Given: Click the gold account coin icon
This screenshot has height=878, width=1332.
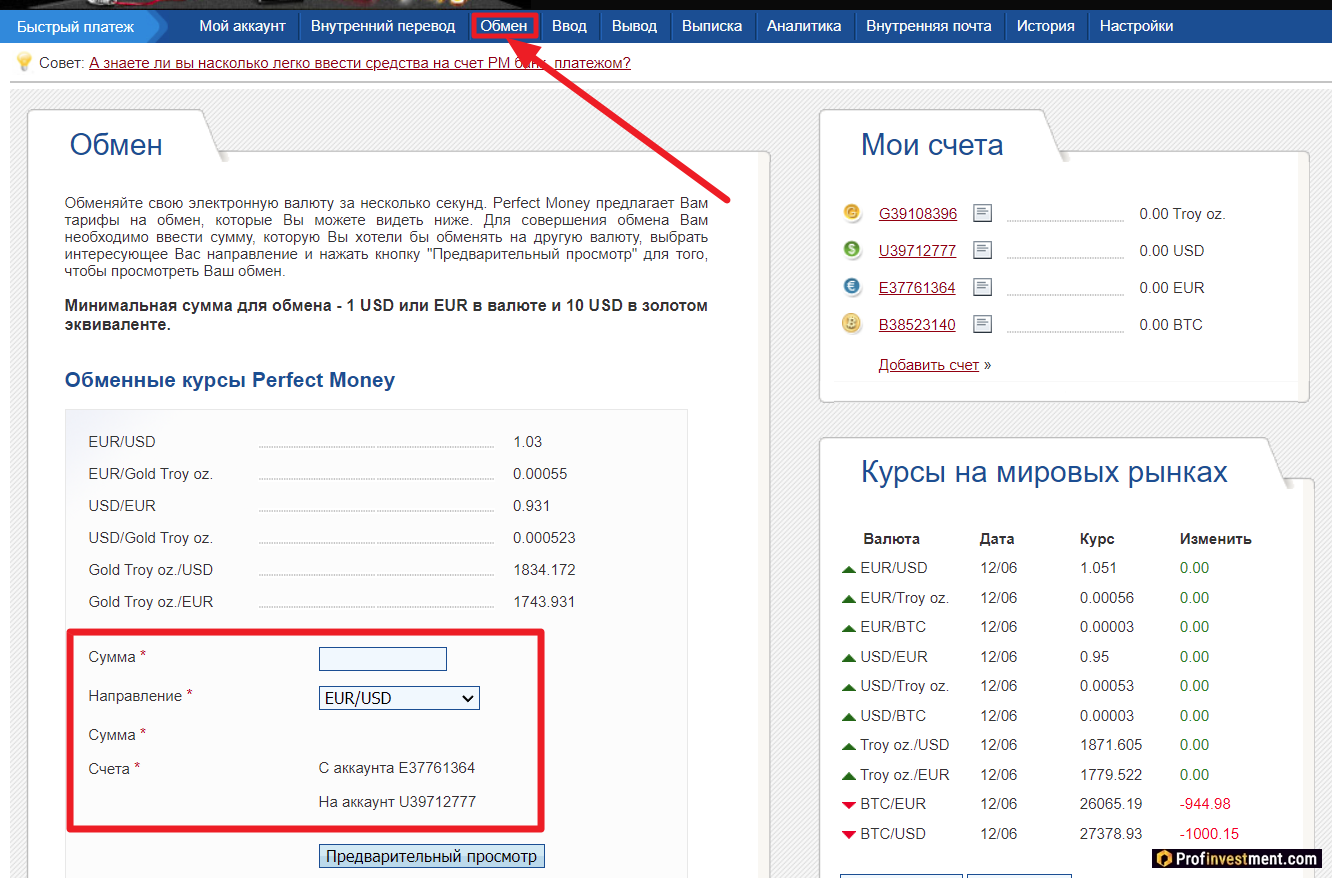Looking at the screenshot, I should [852, 213].
